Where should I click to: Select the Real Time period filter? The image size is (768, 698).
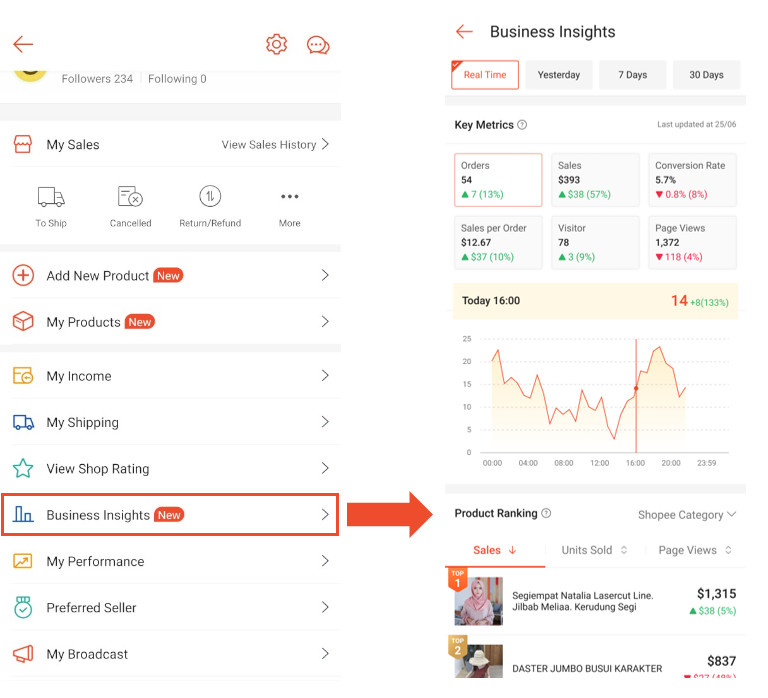point(485,75)
